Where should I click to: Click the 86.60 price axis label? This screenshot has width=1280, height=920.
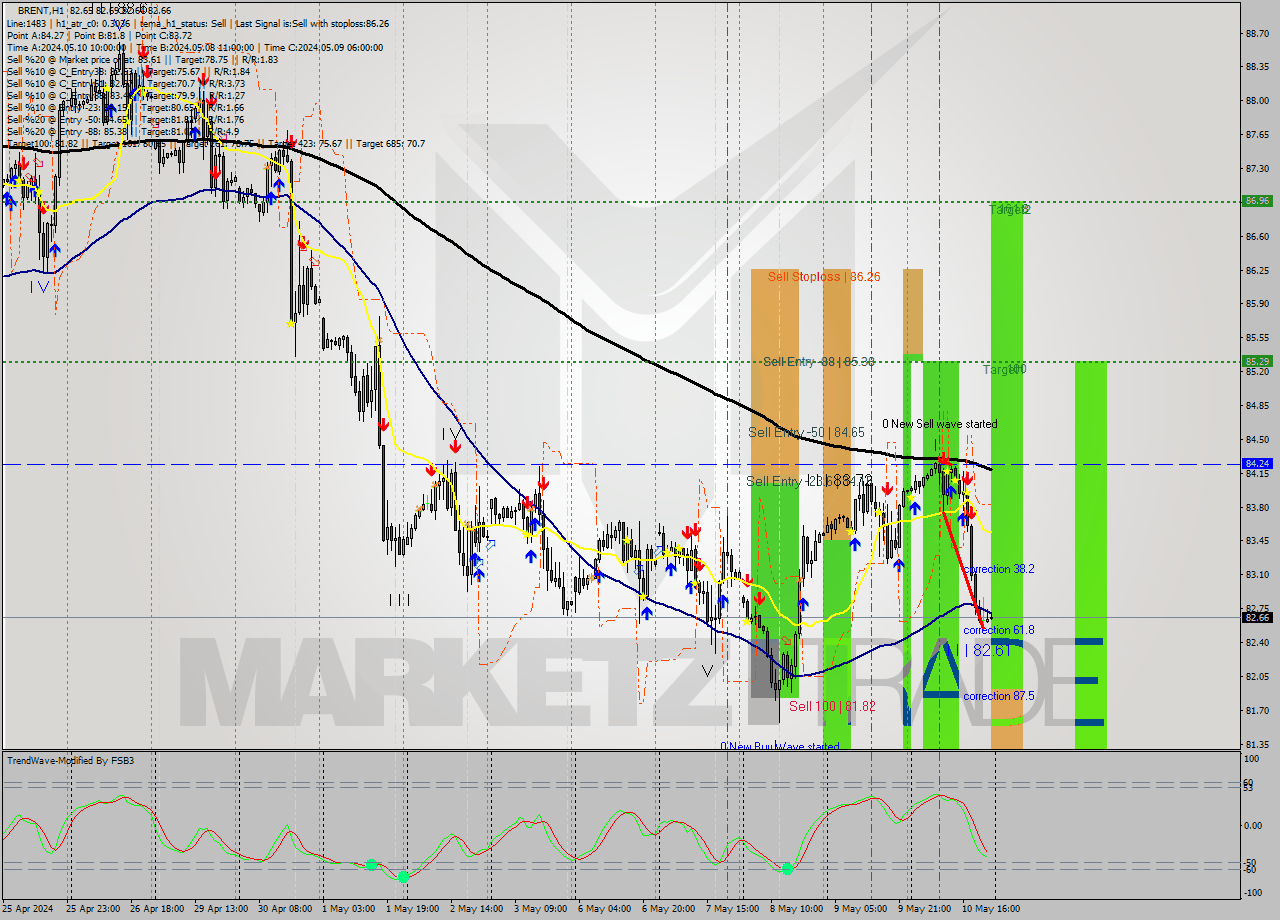coord(1257,236)
